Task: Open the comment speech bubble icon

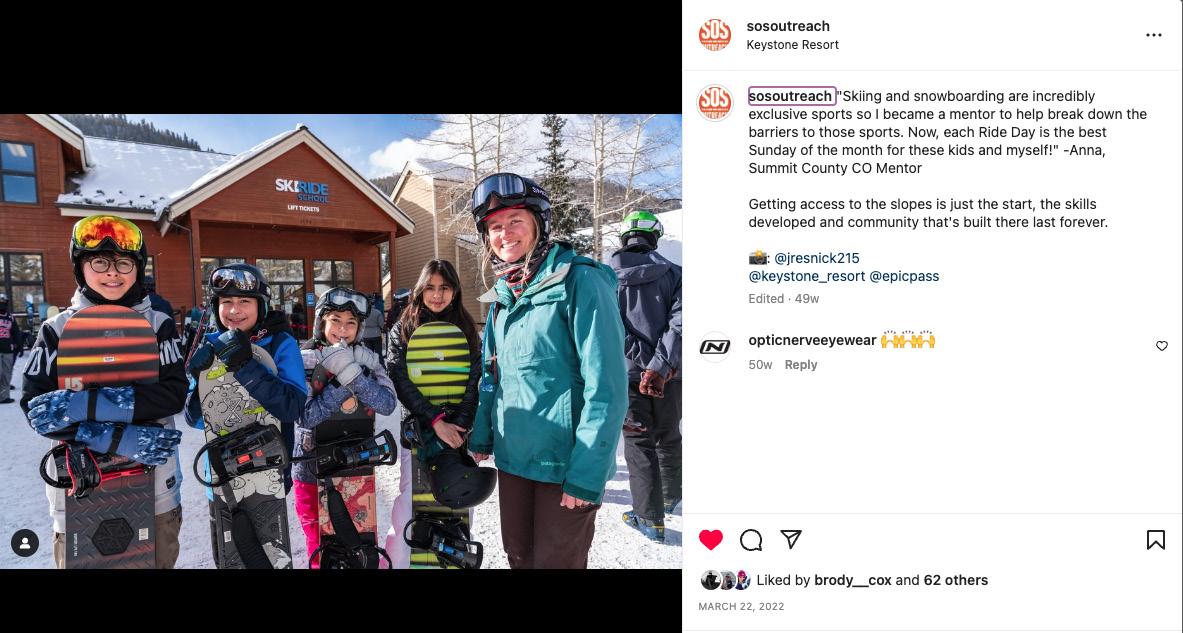Action: tap(751, 539)
